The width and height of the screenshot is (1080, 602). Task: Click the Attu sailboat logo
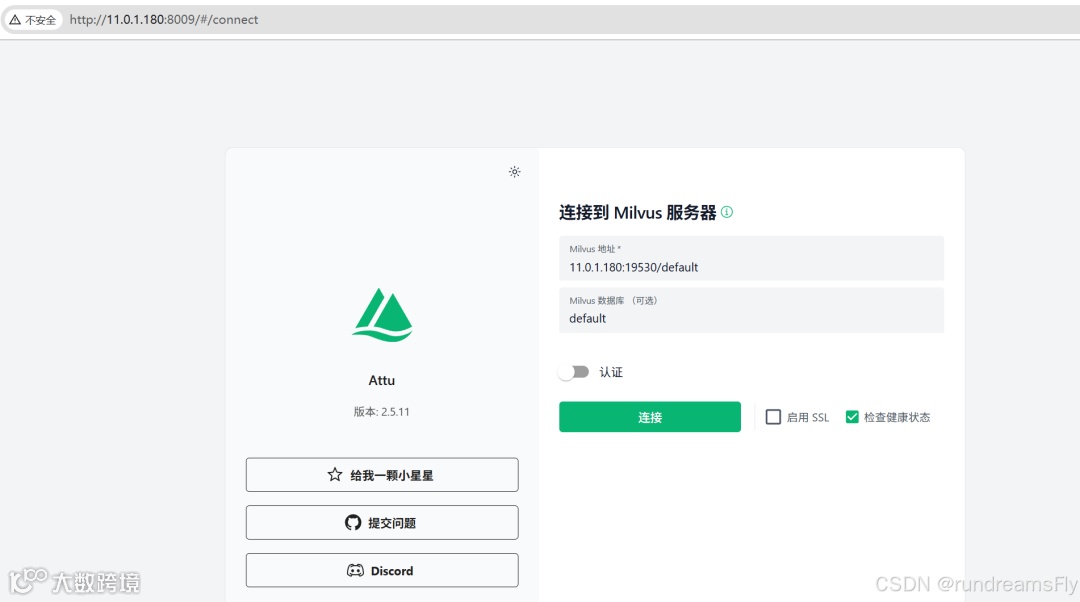[x=382, y=315]
